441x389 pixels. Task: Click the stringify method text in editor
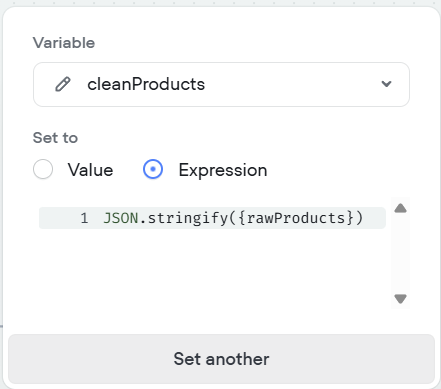[x=188, y=219]
